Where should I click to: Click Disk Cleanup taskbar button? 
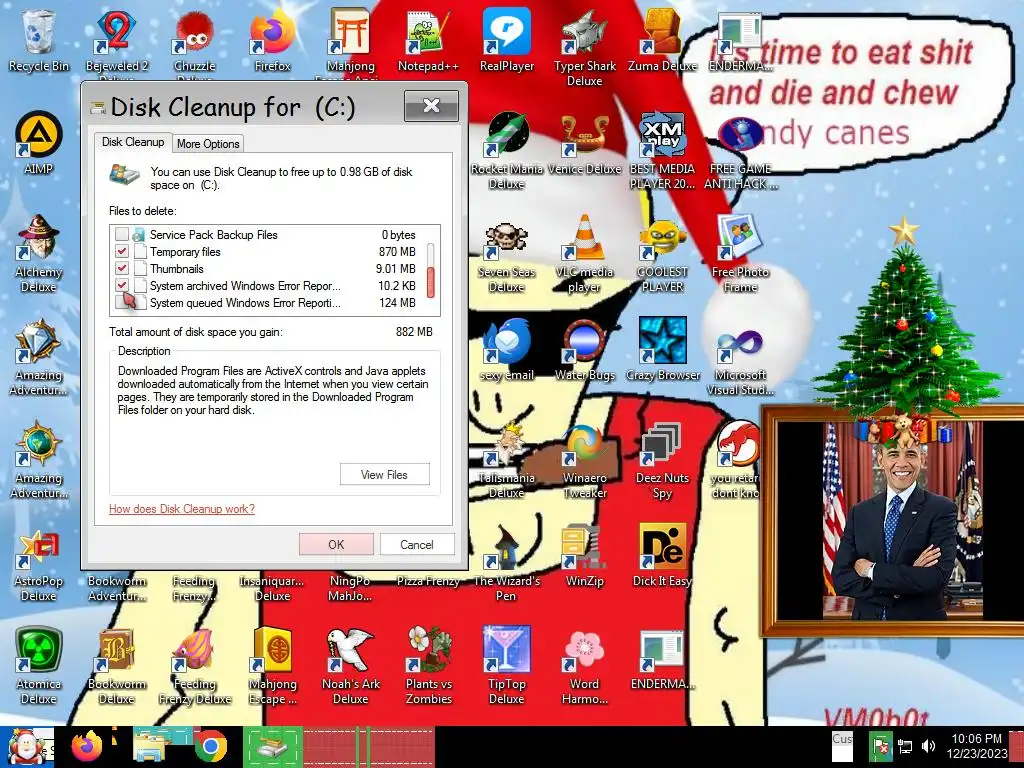[272, 747]
